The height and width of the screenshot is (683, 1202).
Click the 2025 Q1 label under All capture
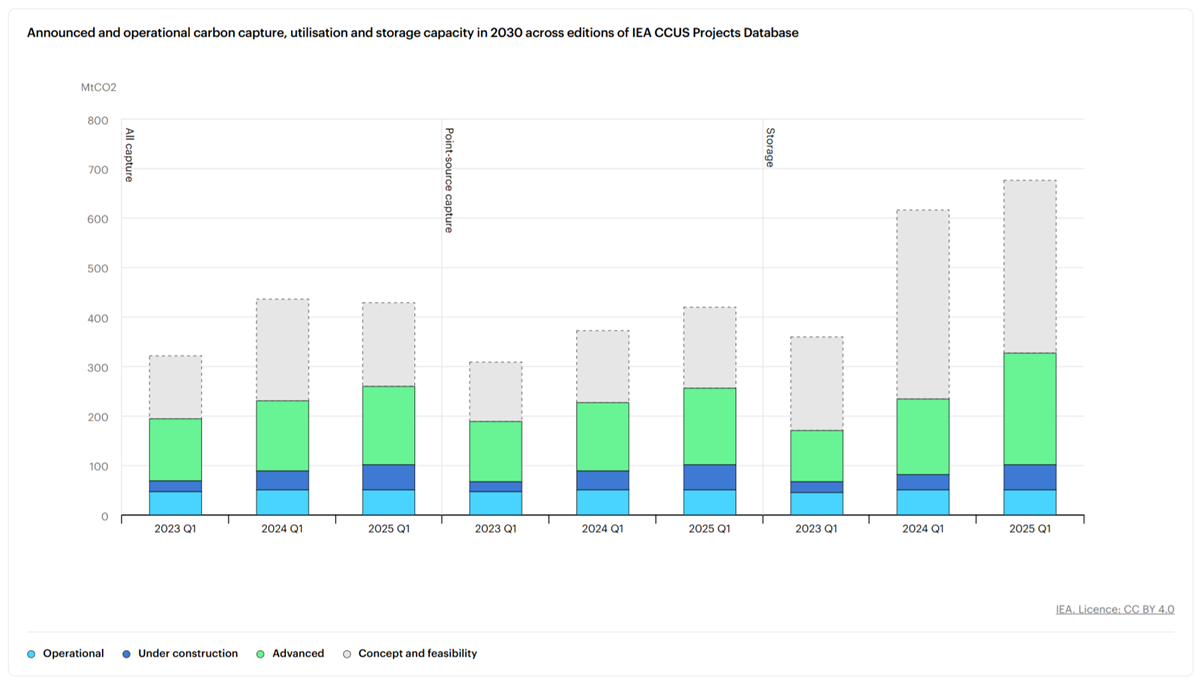(x=389, y=529)
